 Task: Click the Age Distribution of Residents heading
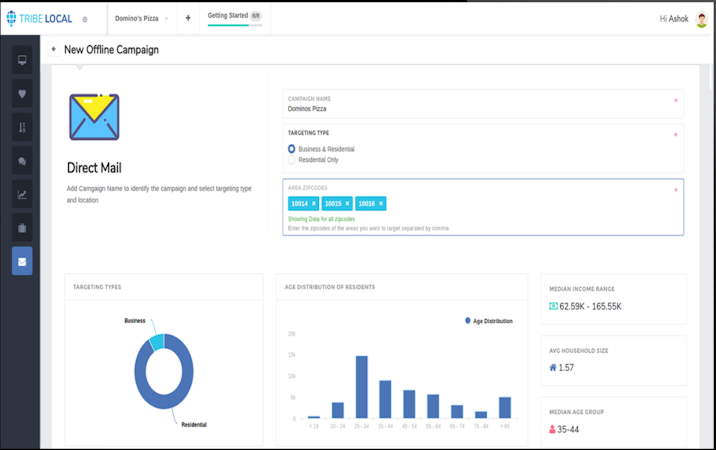point(330,287)
